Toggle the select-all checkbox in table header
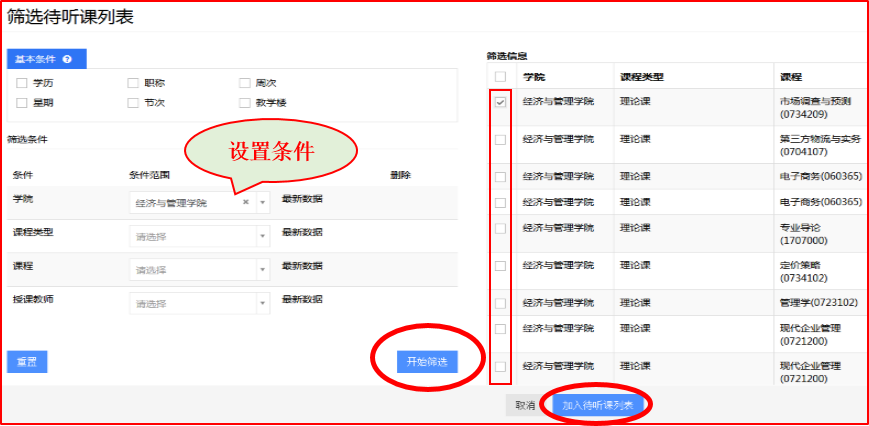The image size is (869, 426). coord(500,77)
